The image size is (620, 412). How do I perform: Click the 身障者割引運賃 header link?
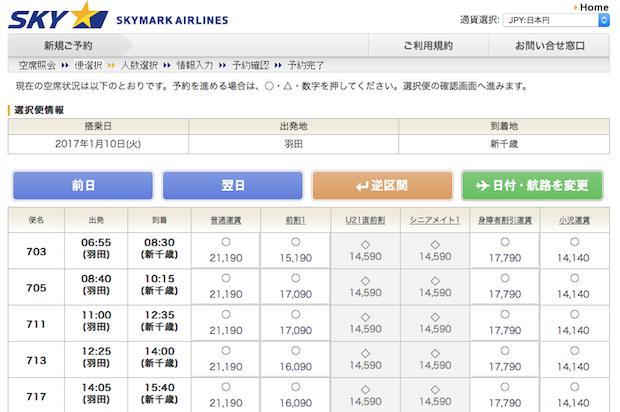click(x=504, y=220)
